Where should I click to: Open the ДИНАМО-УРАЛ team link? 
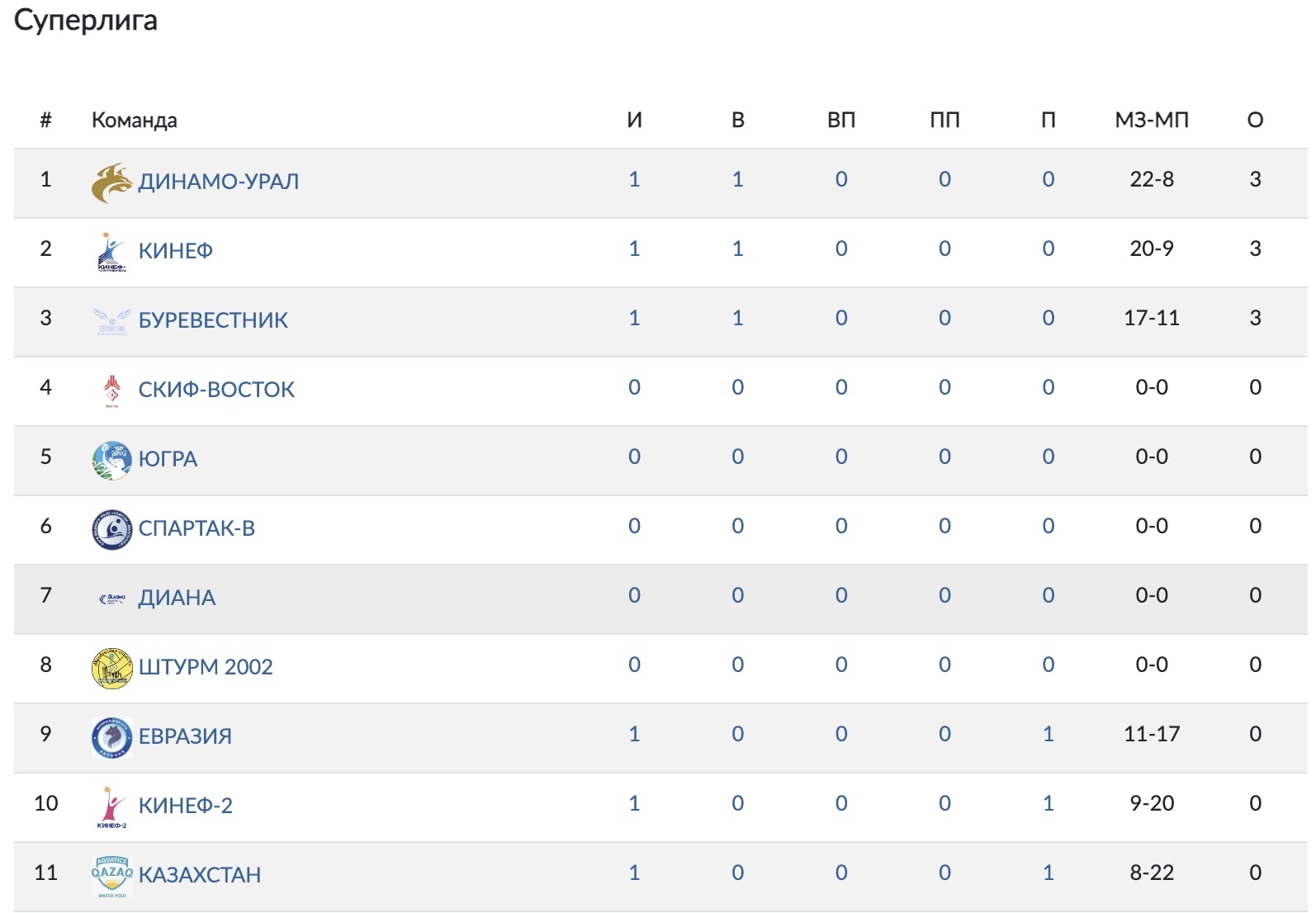[218, 182]
